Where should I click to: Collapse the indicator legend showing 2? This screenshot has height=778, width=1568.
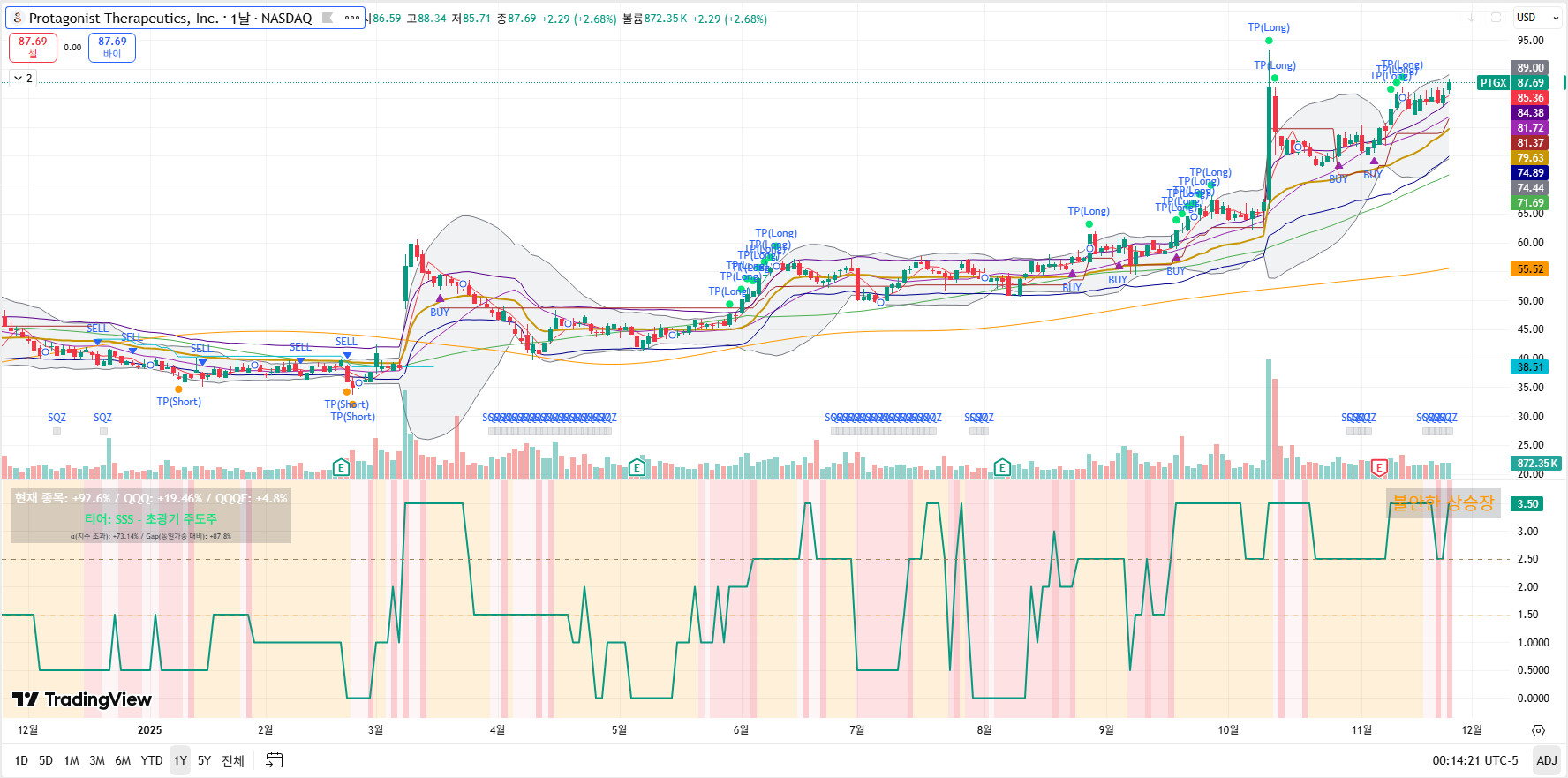(x=23, y=79)
